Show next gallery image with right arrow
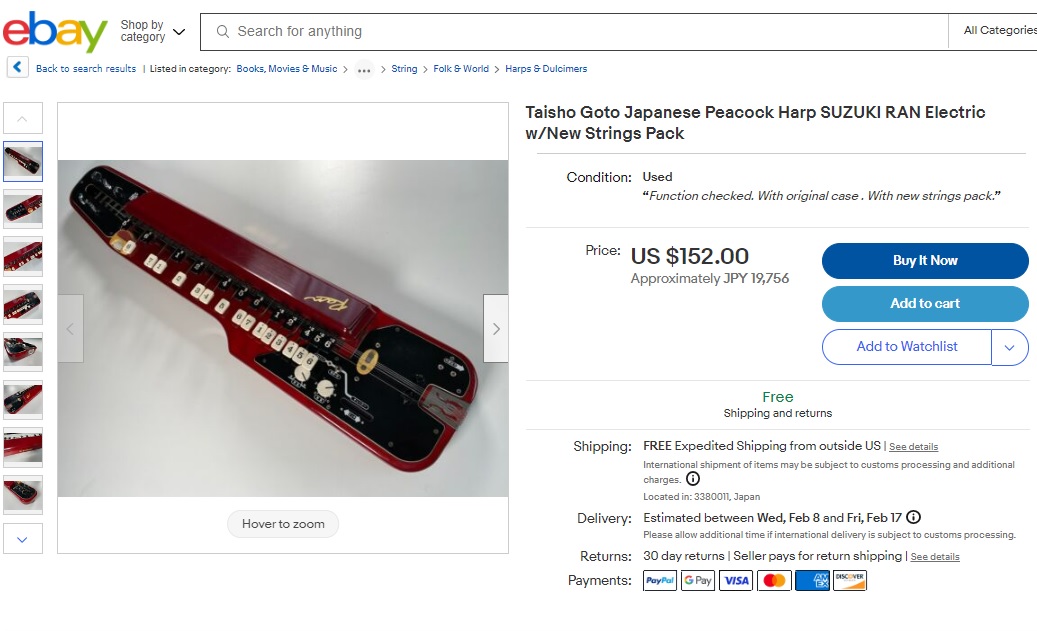Image resolution: width=1037 pixels, height=631 pixels. [x=496, y=328]
